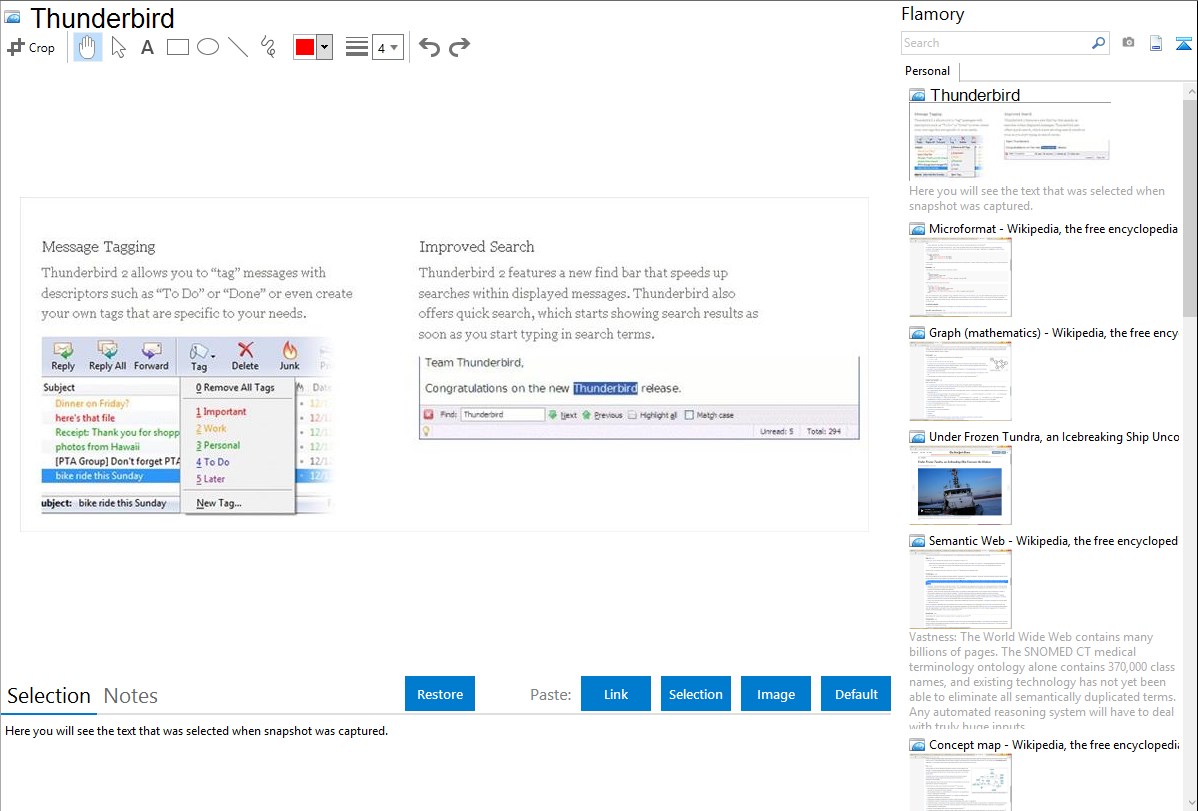Image resolution: width=1198 pixels, height=811 pixels.
Task: Click the Selection paste button
Action: point(695,694)
